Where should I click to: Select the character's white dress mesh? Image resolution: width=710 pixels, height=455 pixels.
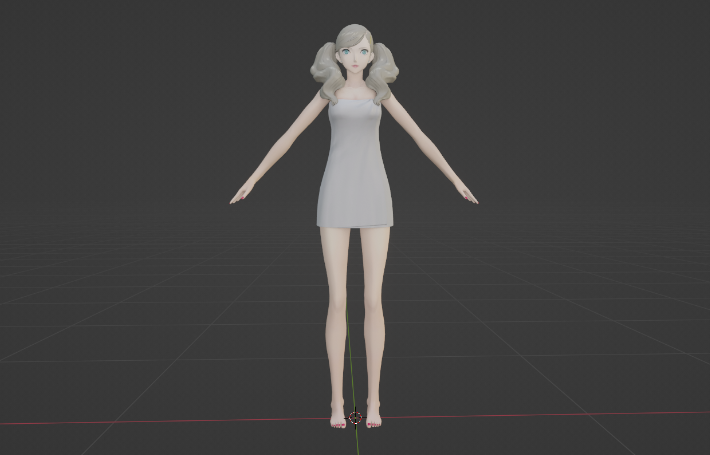tap(355, 163)
